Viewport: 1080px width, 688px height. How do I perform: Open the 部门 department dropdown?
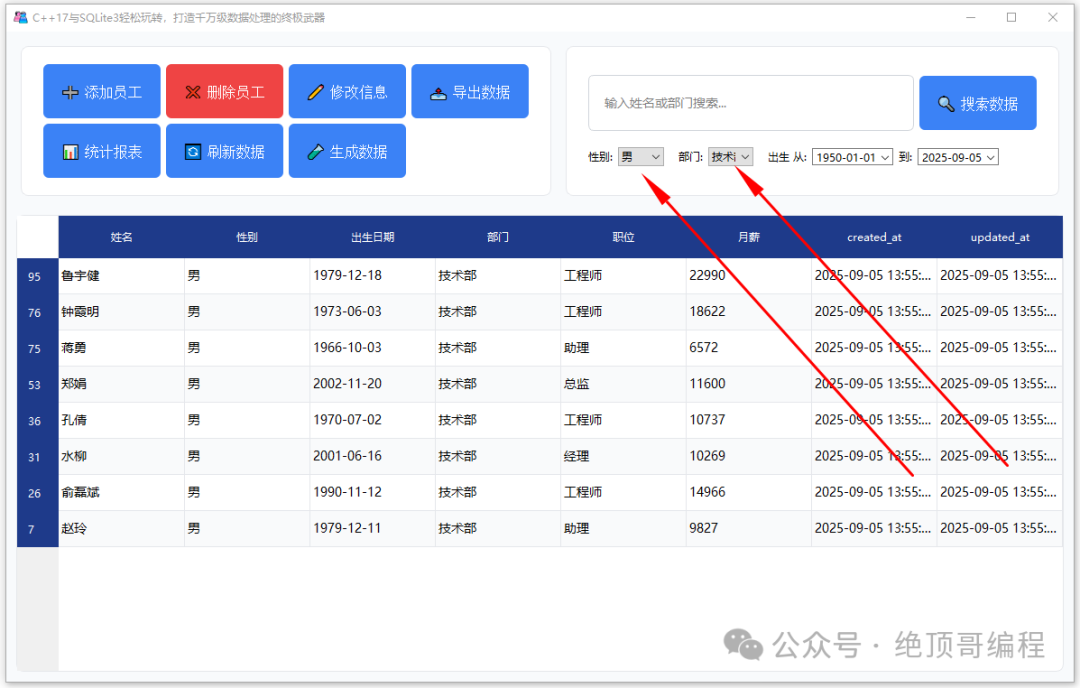coord(730,157)
